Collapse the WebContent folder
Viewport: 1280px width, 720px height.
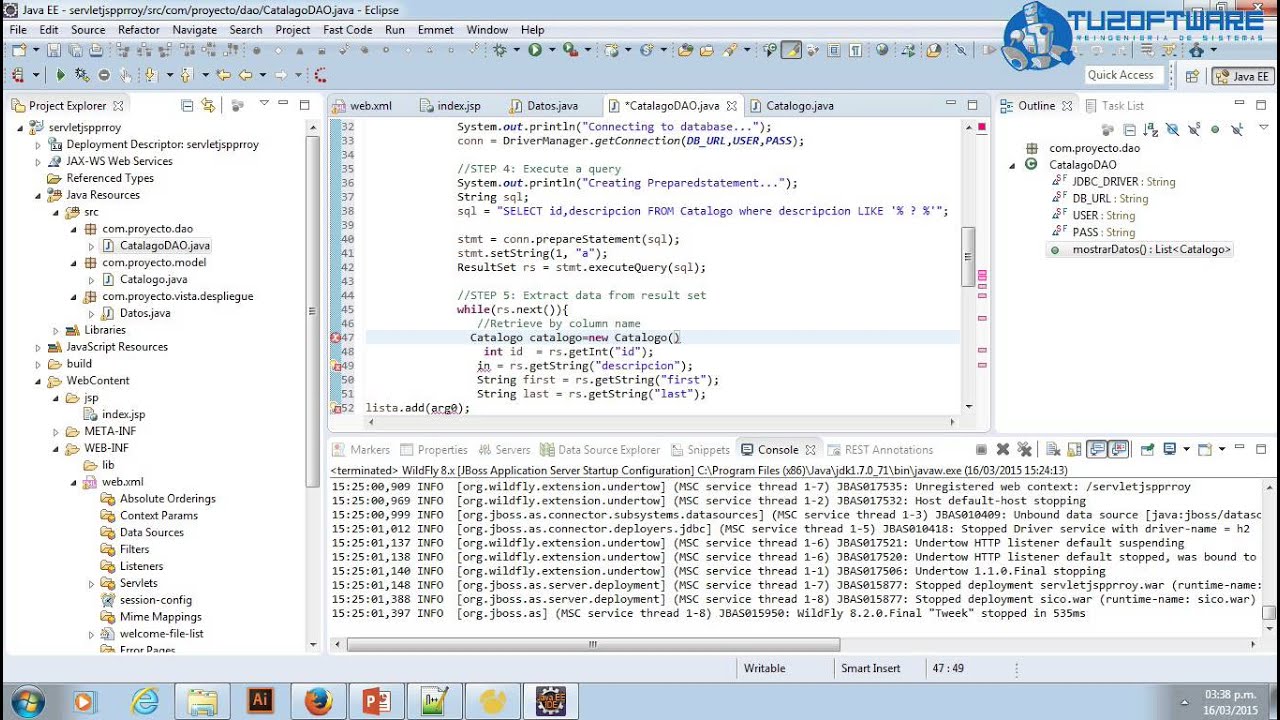[x=39, y=381]
